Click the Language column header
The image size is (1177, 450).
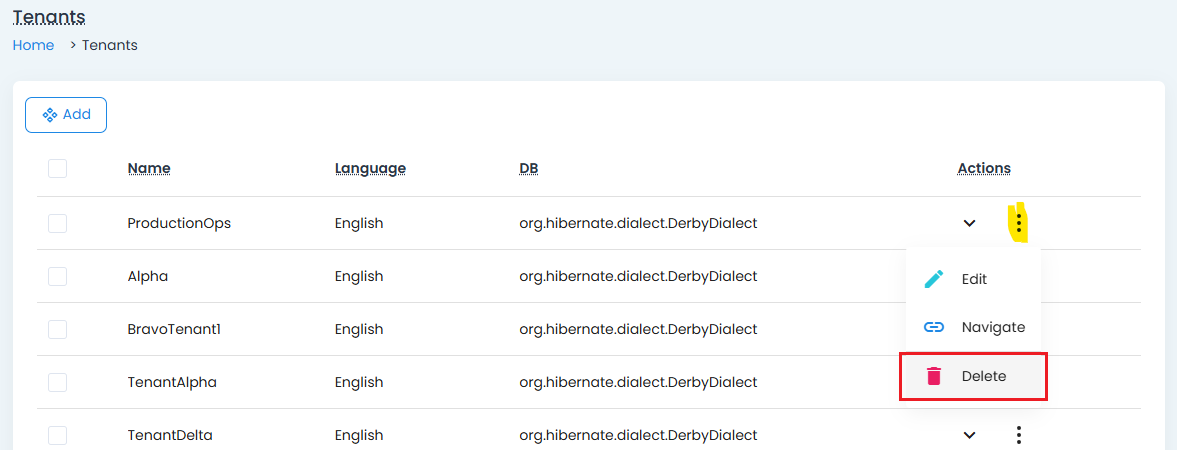tap(370, 168)
